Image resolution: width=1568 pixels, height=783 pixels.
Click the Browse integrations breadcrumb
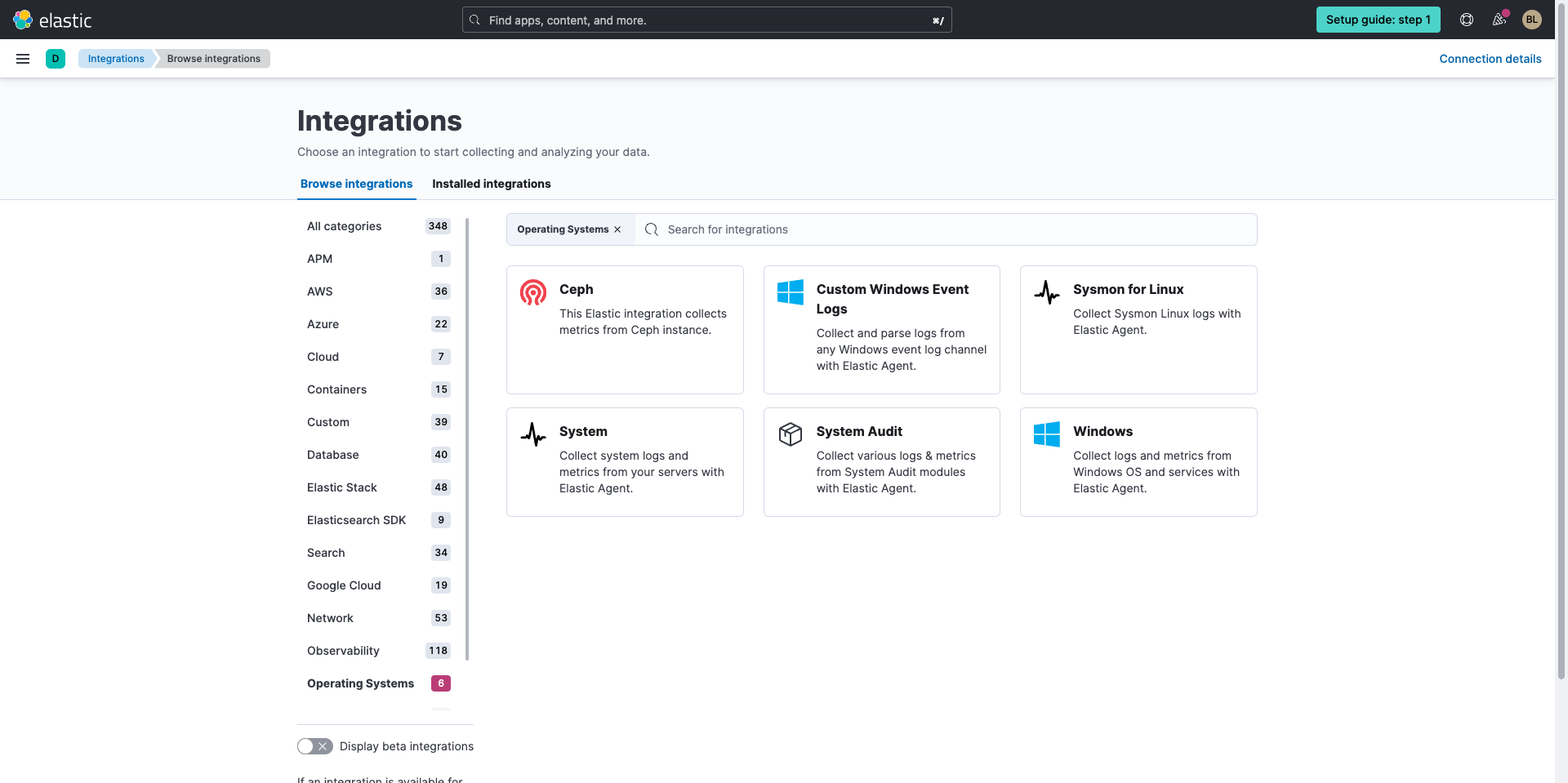pos(214,59)
